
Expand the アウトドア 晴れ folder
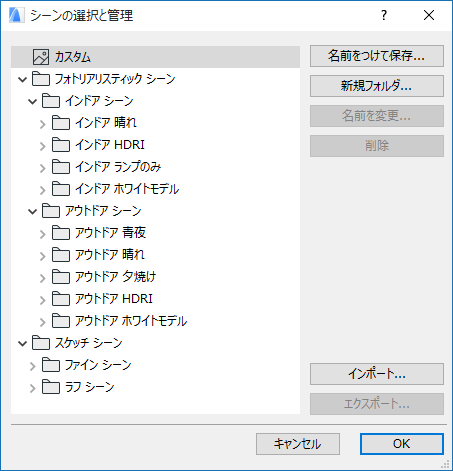pos(42,256)
